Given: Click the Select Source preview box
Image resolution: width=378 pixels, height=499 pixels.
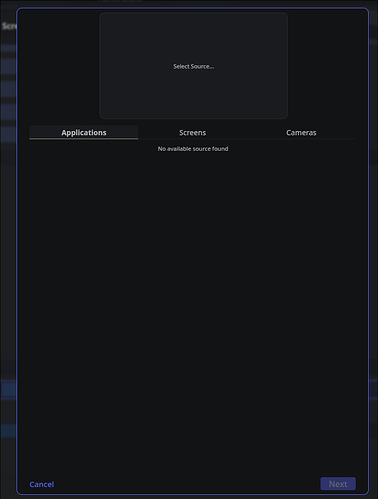Looking at the screenshot, I should tap(193, 66).
